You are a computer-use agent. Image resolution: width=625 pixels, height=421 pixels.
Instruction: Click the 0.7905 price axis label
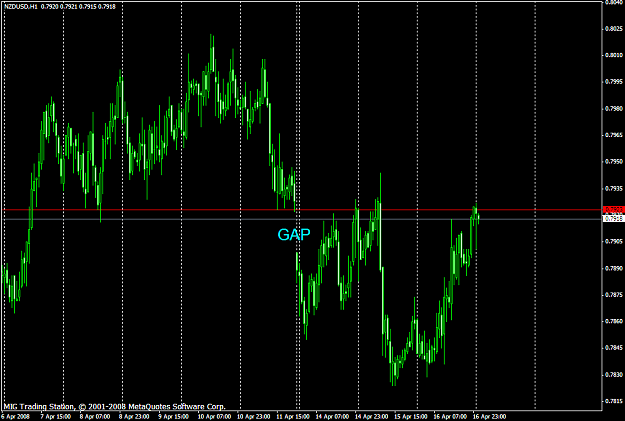[614, 242]
